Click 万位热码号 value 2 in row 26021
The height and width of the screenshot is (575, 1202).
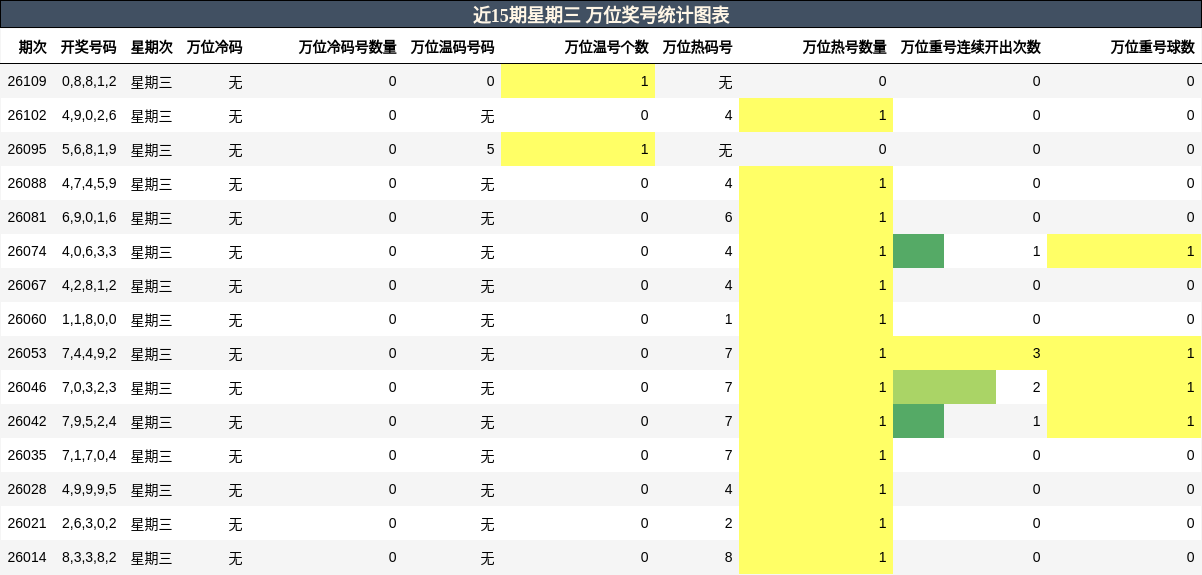[x=728, y=523]
